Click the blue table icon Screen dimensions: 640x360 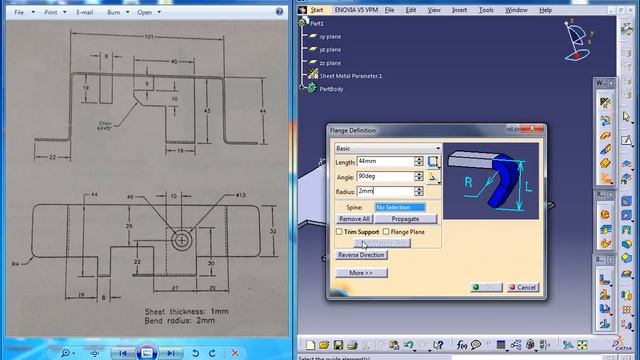(x=501, y=345)
